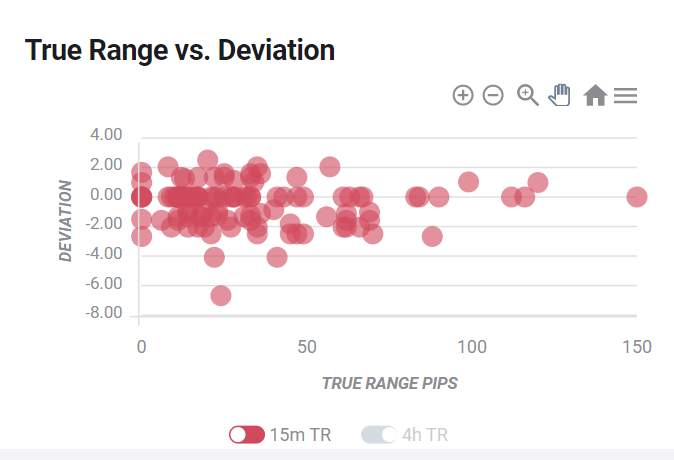Click the 4h TR legend label
This screenshot has width=674, height=460.
(x=425, y=435)
